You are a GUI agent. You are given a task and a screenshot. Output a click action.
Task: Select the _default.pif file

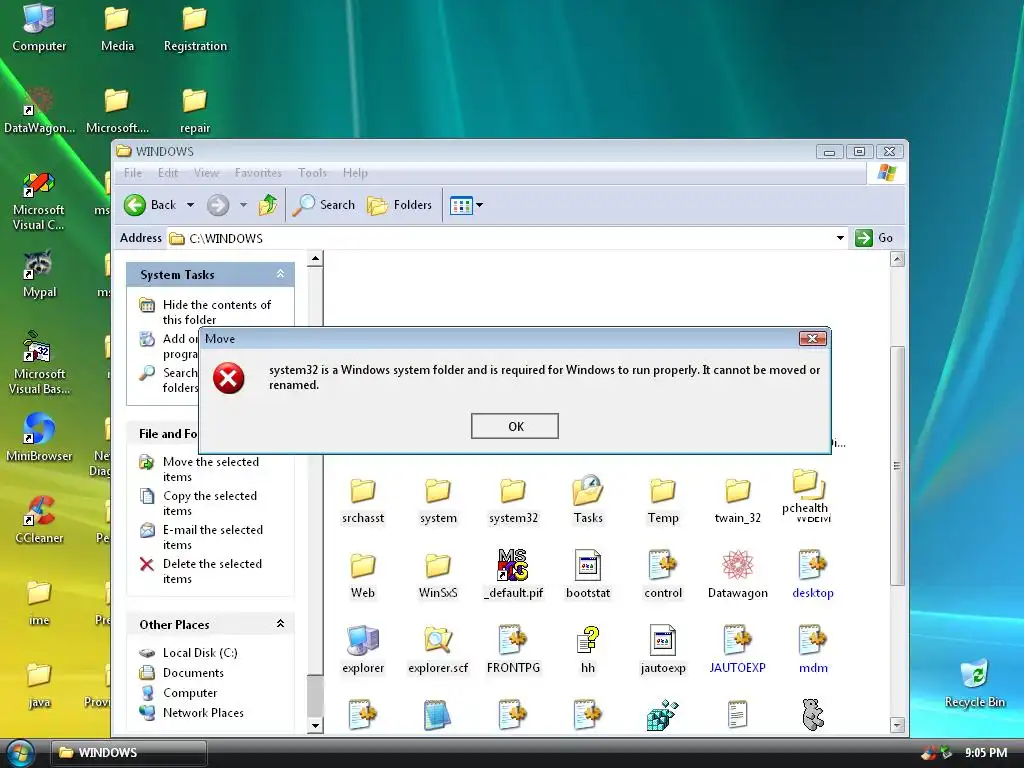click(x=513, y=575)
